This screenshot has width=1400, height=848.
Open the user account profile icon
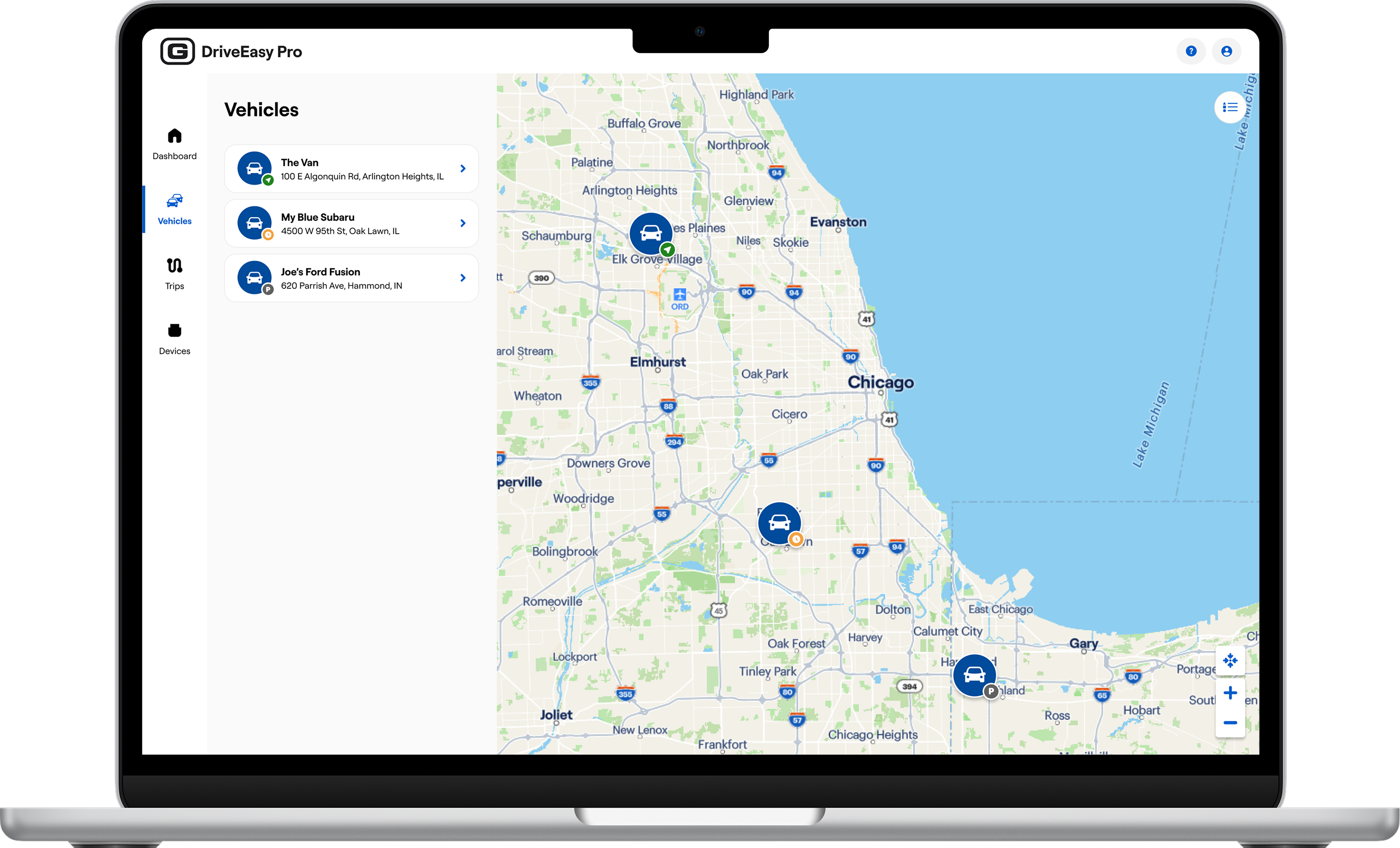click(1226, 51)
